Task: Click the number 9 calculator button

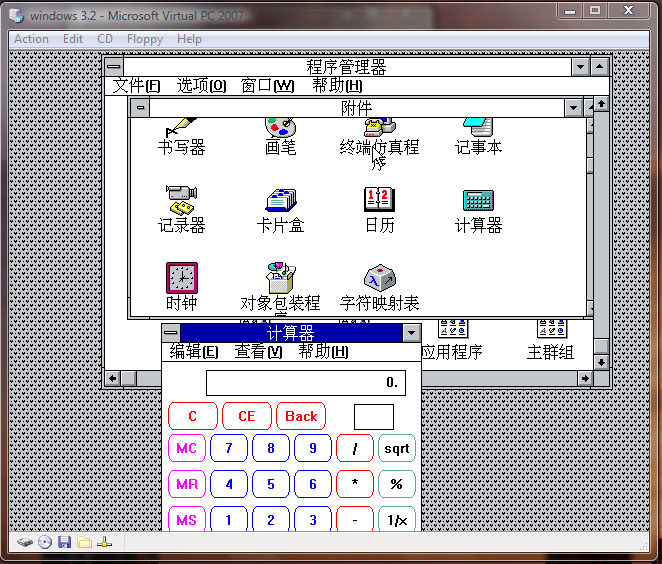Action: tap(313, 448)
